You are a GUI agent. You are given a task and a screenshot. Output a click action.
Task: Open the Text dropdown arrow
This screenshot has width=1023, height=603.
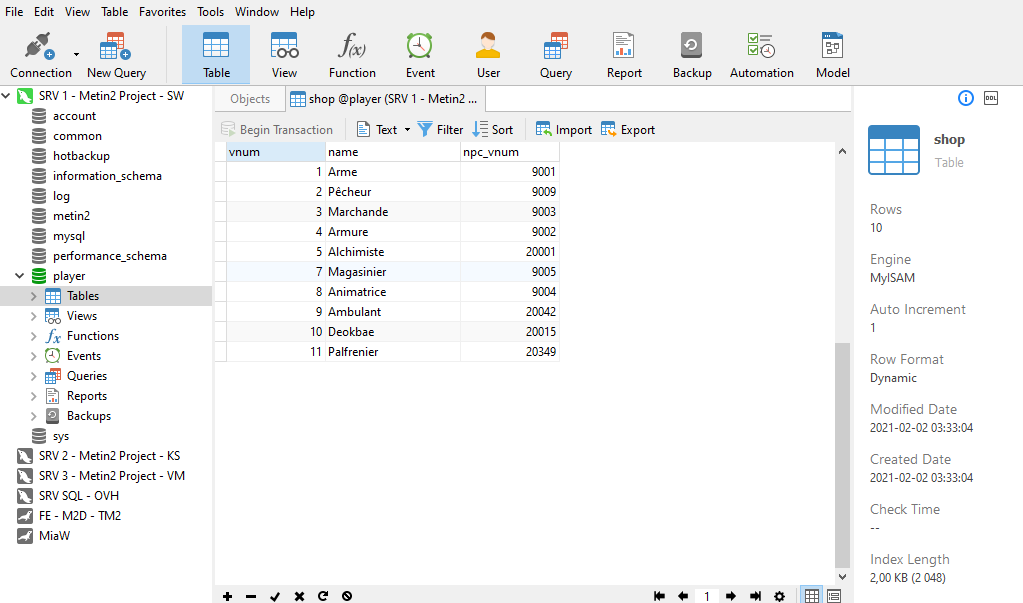(407, 130)
